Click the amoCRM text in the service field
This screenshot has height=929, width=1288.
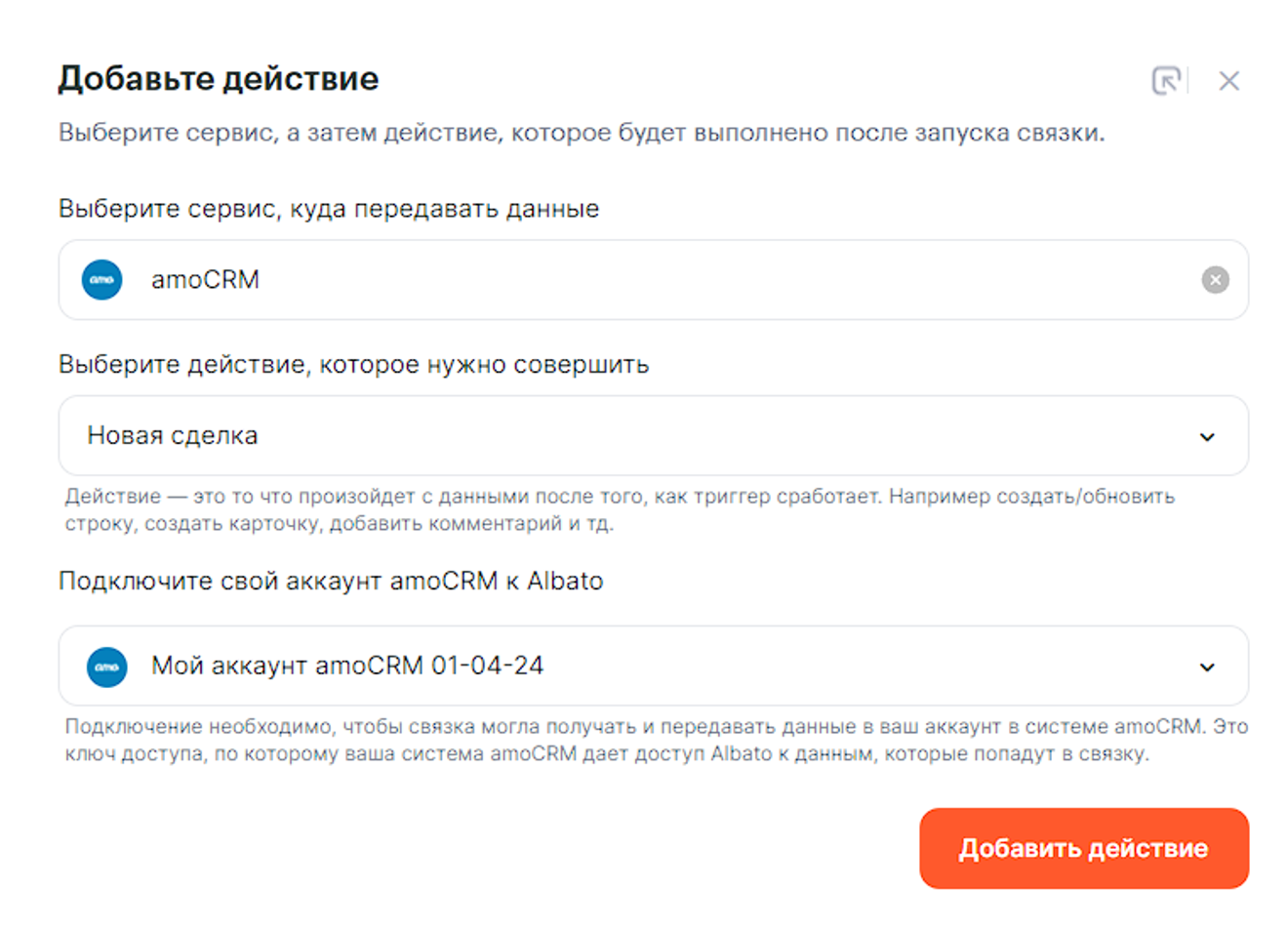(205, 280)
